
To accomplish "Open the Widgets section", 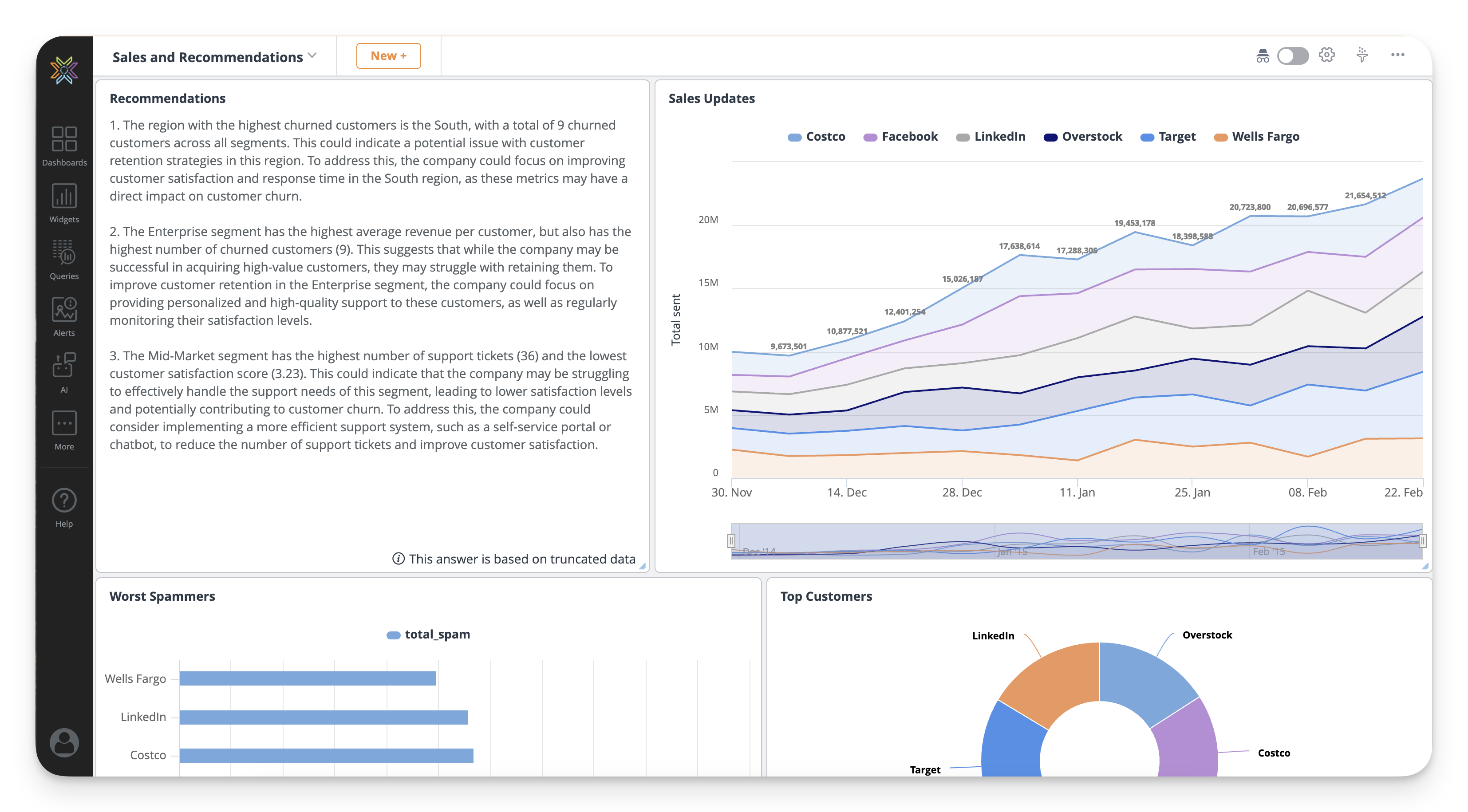I will (64, 203).
